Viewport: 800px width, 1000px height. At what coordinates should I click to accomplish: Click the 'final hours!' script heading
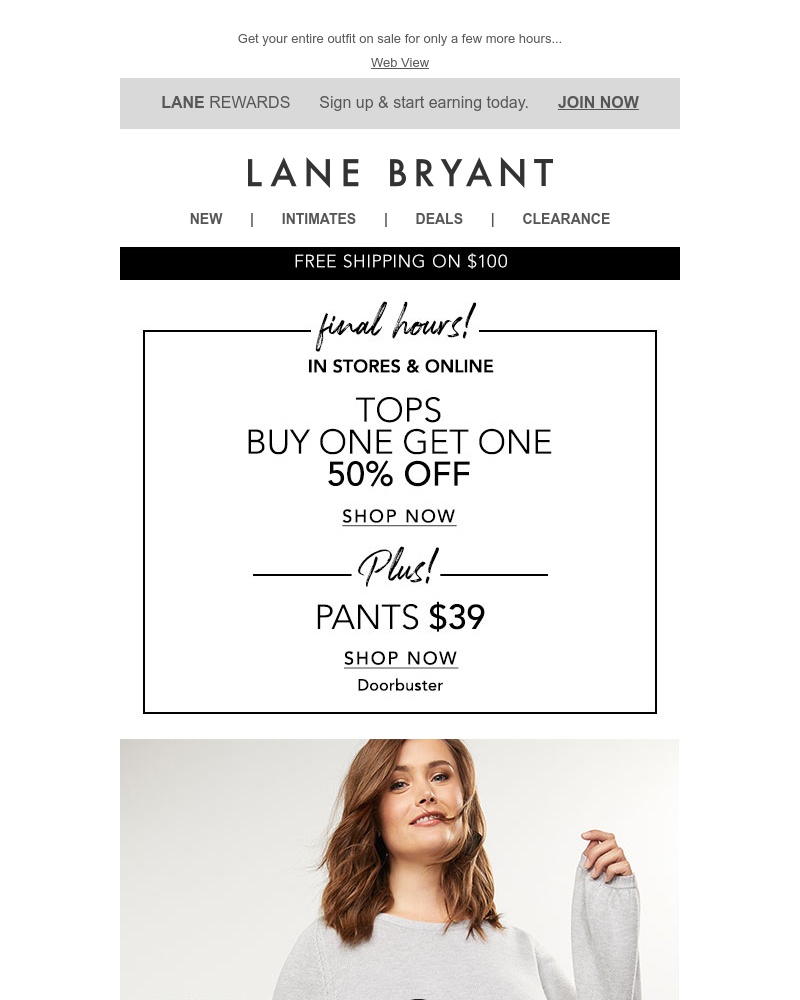click(396, 325)
